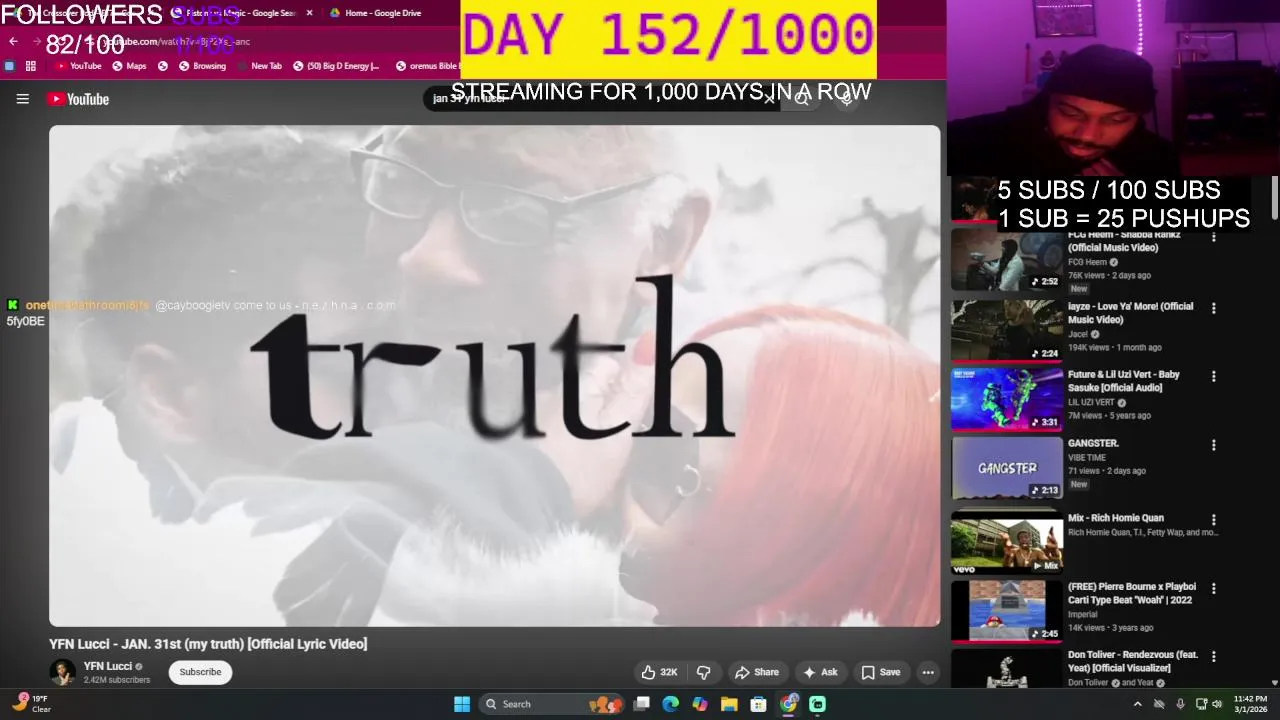Open the Chrome apps grid shortcut
The height and width of the screenshot is (720, 1280).
(31, 66)
